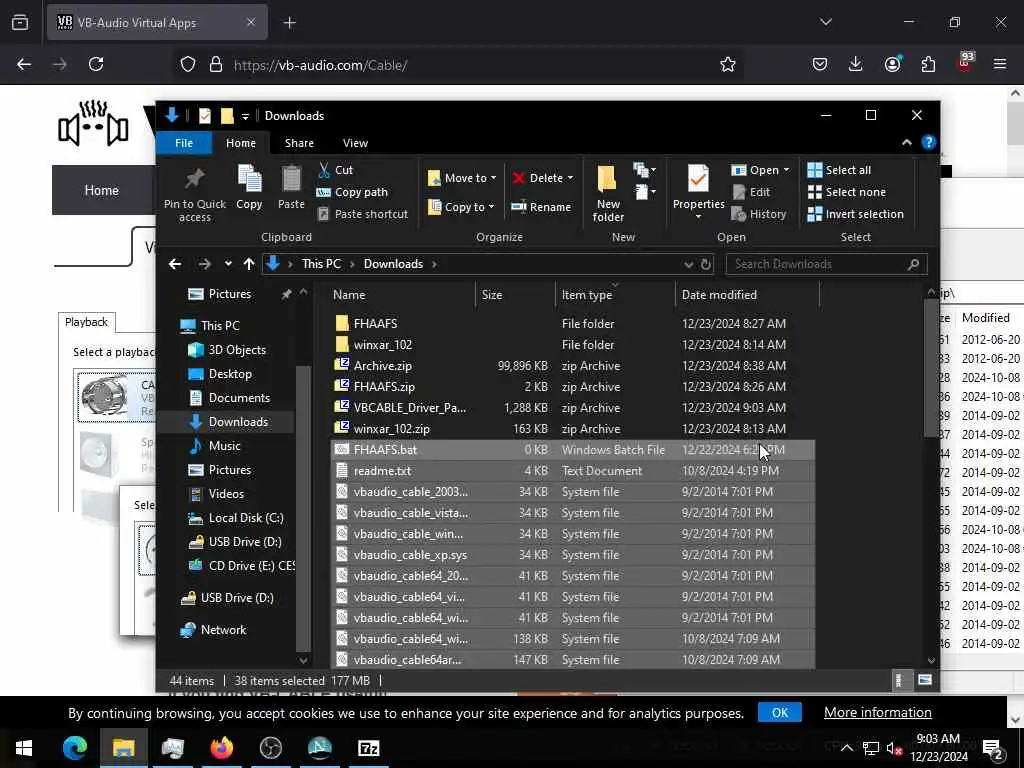
Task: Create a New folder from ribbon
Action: 608,193
